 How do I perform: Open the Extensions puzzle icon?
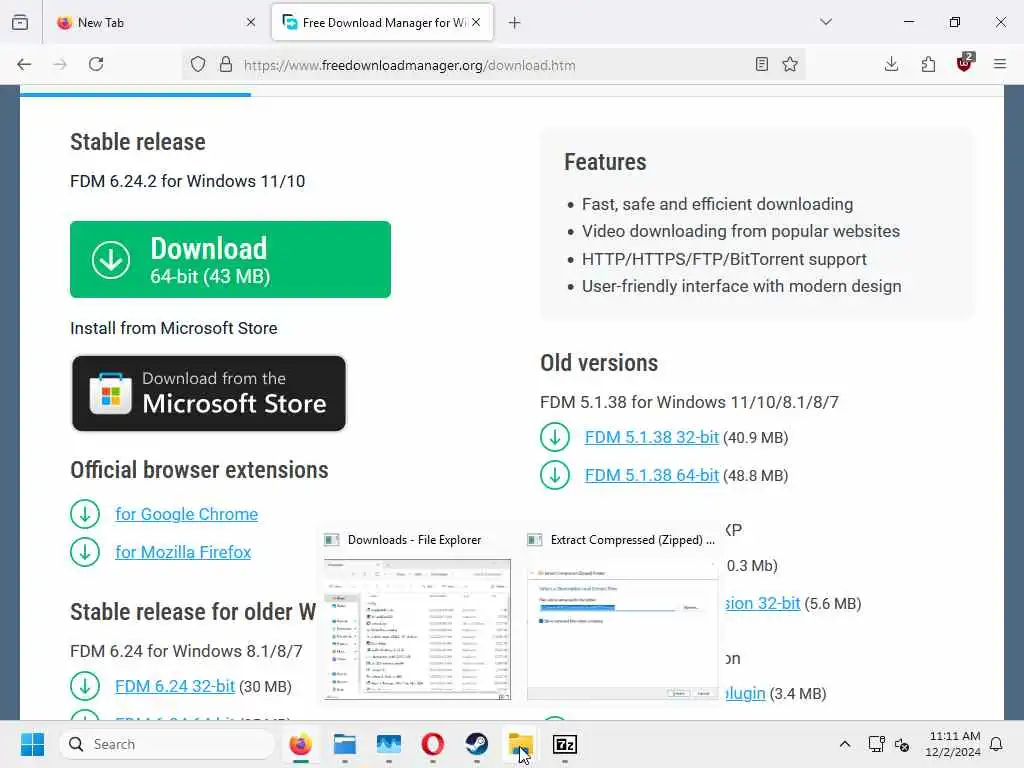(x=928, y=64)
